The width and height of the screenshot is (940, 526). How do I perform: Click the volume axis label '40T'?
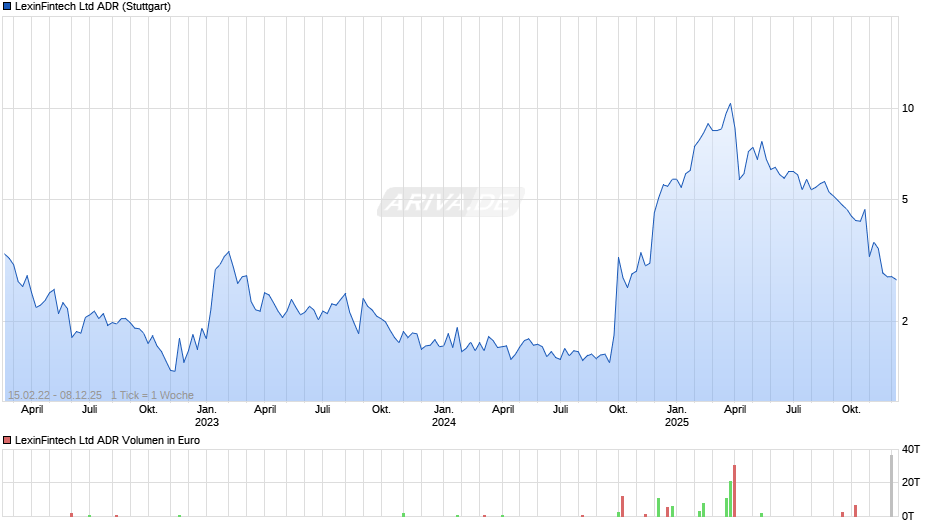pyautogui.click(x=911, y=449)
